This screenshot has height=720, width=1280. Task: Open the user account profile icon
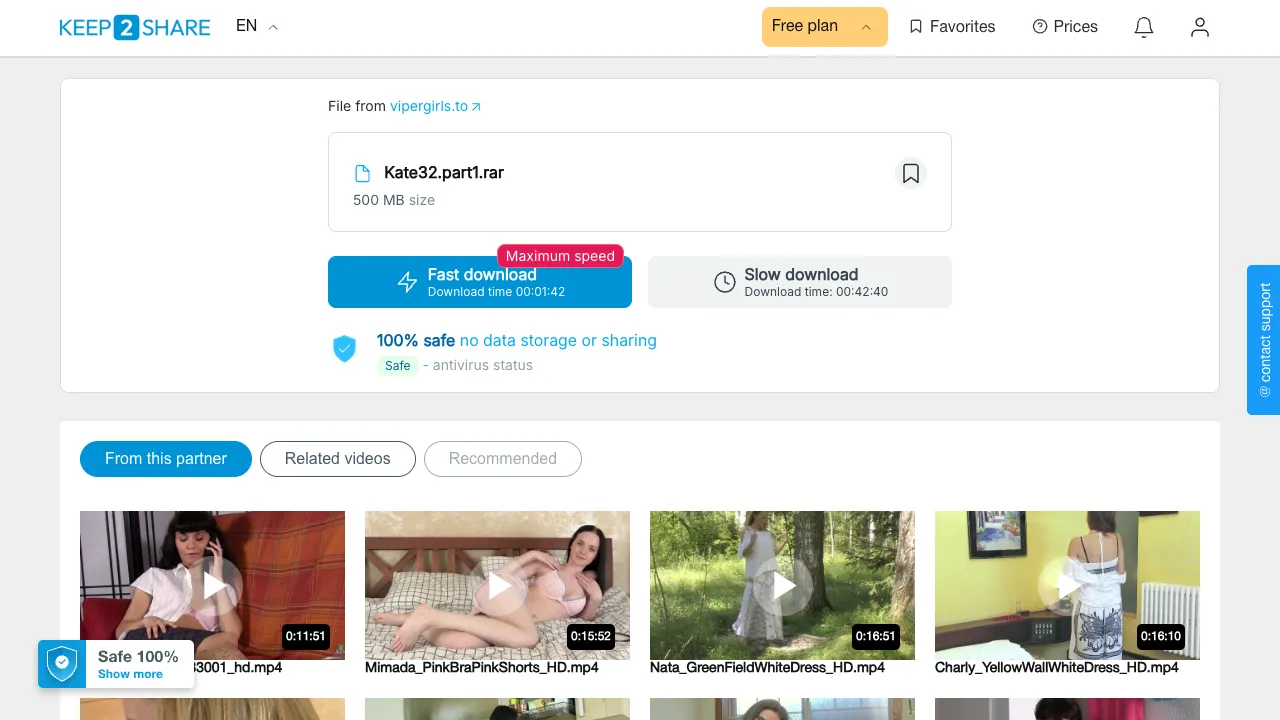tap(1200, 27)
